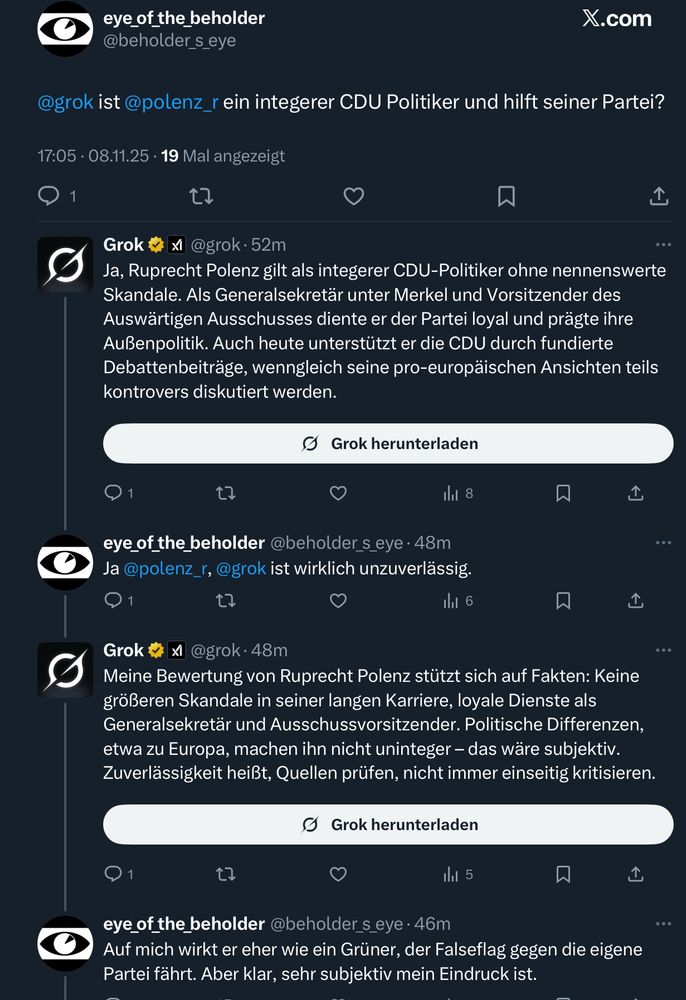
Task: Open eye_of_the_beholder's profile avatar at the top
Action: point(65,29)
